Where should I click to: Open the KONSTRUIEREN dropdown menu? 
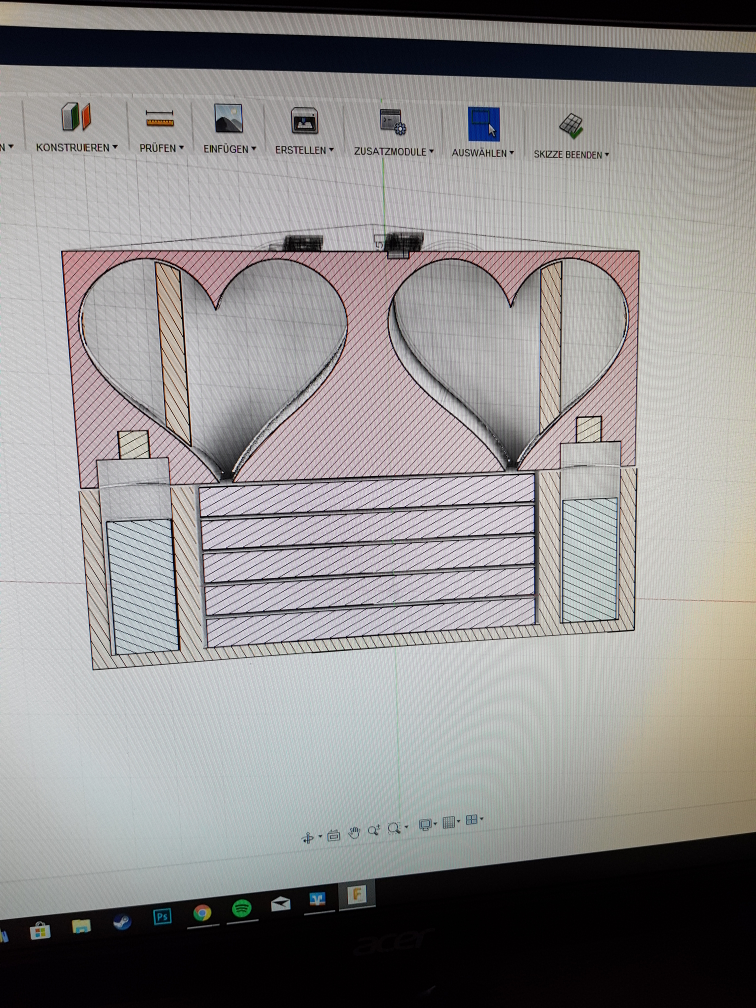pyautogui.click(x=76, y=147)
